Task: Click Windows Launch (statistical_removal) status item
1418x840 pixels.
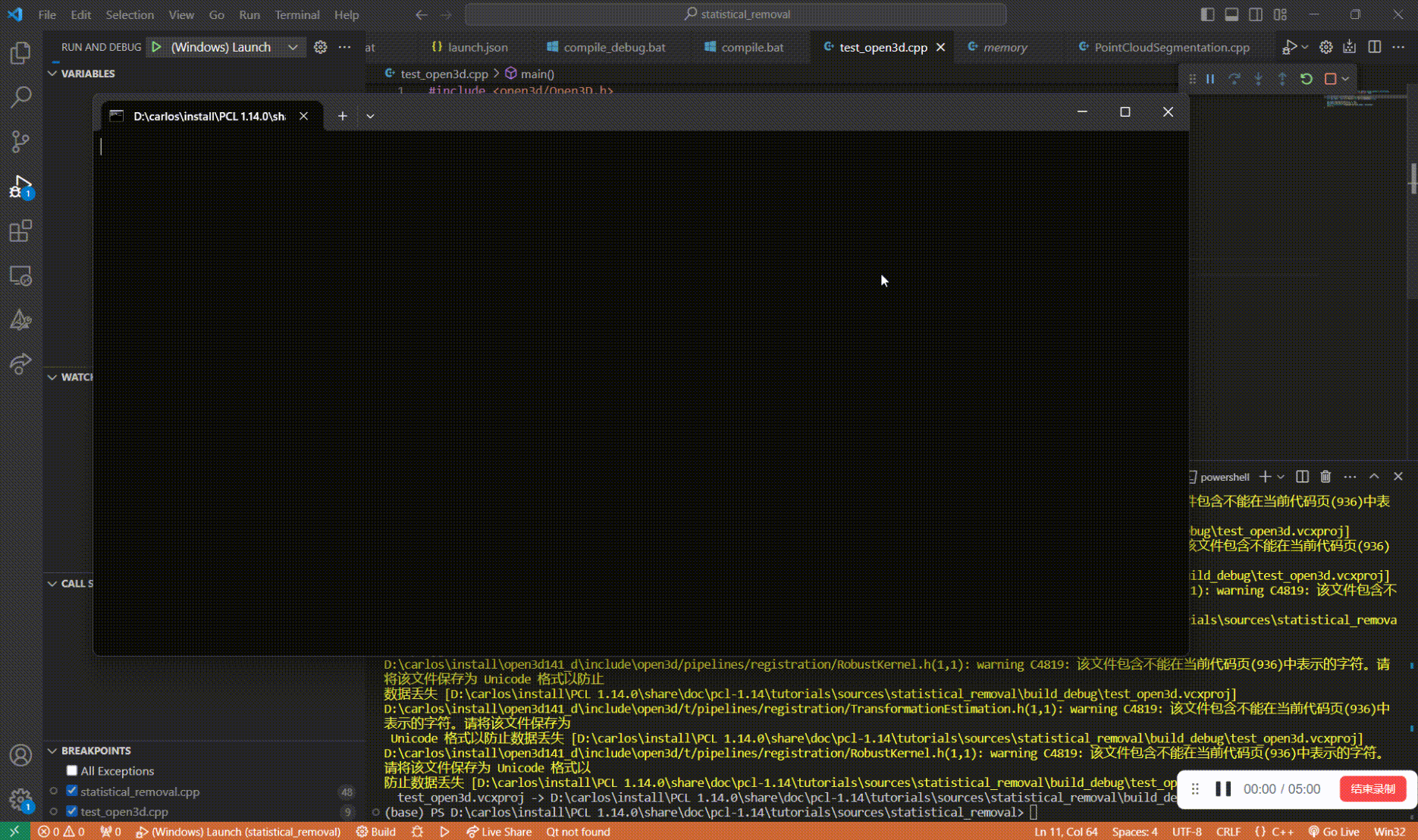Action: (238, 832)
